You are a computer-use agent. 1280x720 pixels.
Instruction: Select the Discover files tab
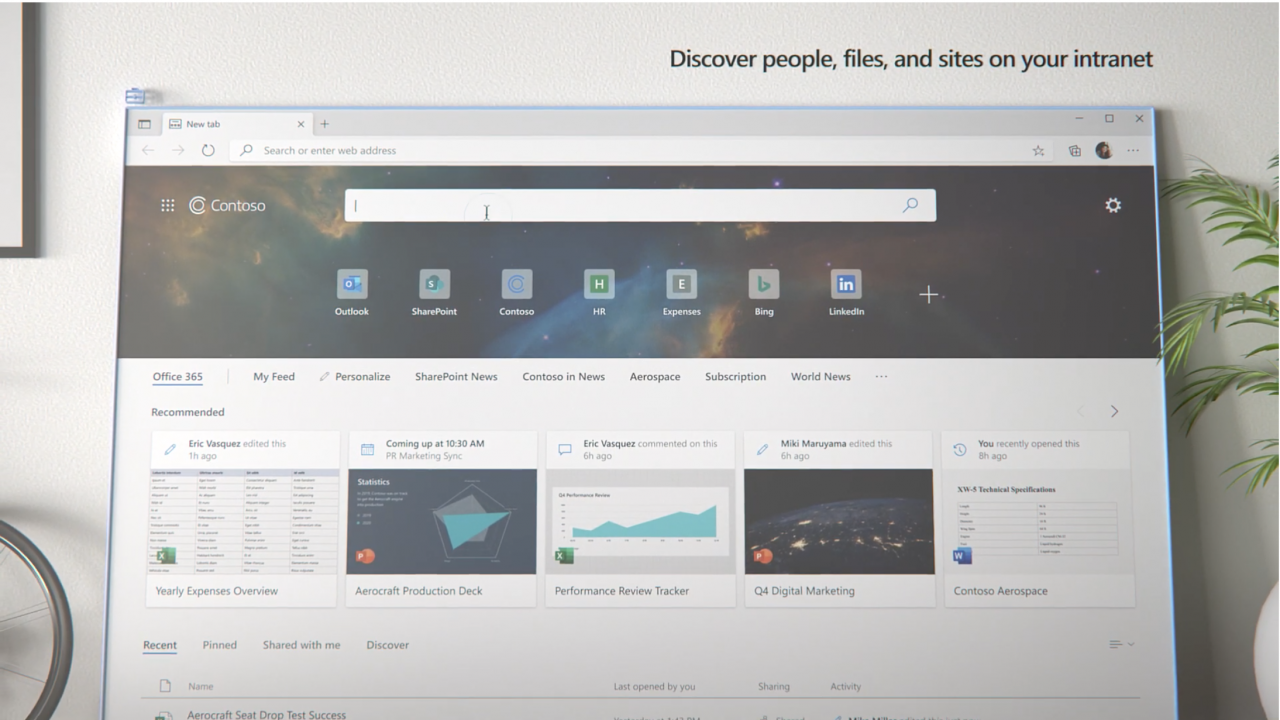tap(387, 645)
